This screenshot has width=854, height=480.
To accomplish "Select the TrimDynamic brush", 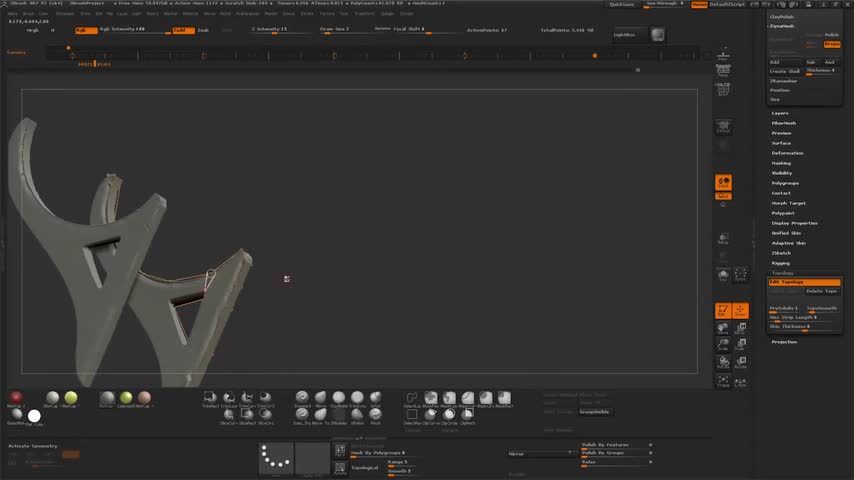I will pyautogui.click(x=357, y=398).
